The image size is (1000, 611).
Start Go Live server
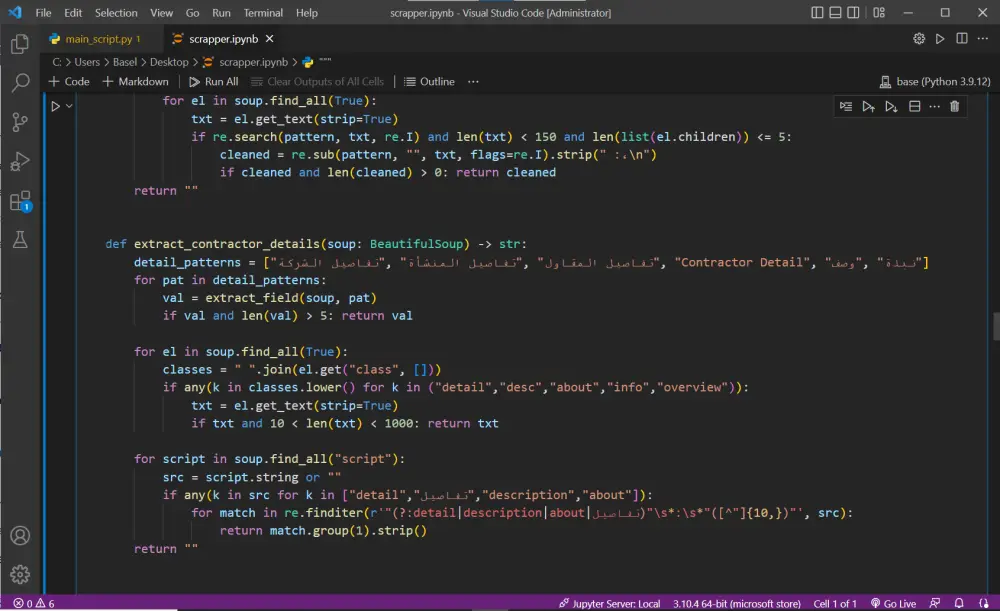(893, 603)
